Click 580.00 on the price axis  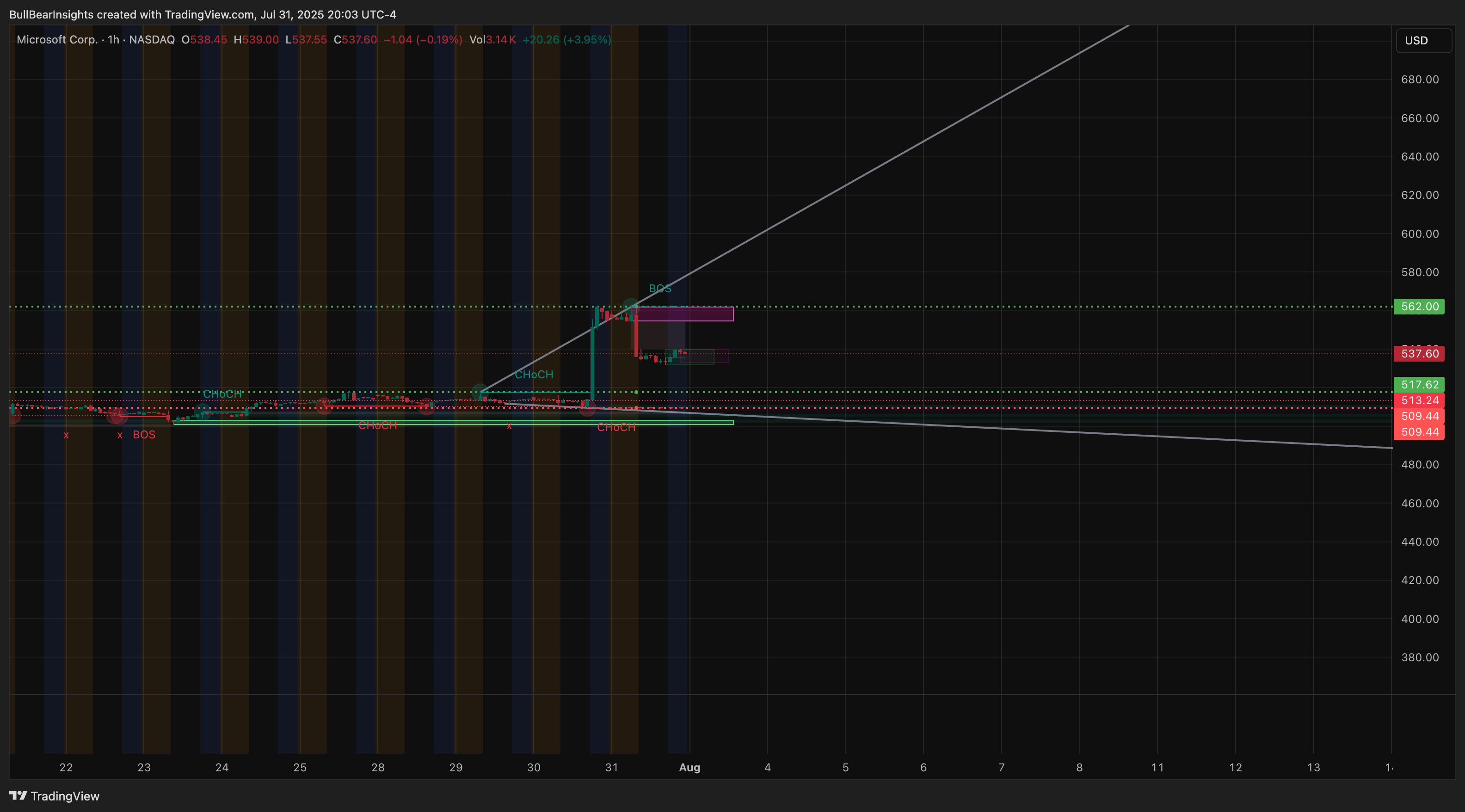tap(1420, 272)
